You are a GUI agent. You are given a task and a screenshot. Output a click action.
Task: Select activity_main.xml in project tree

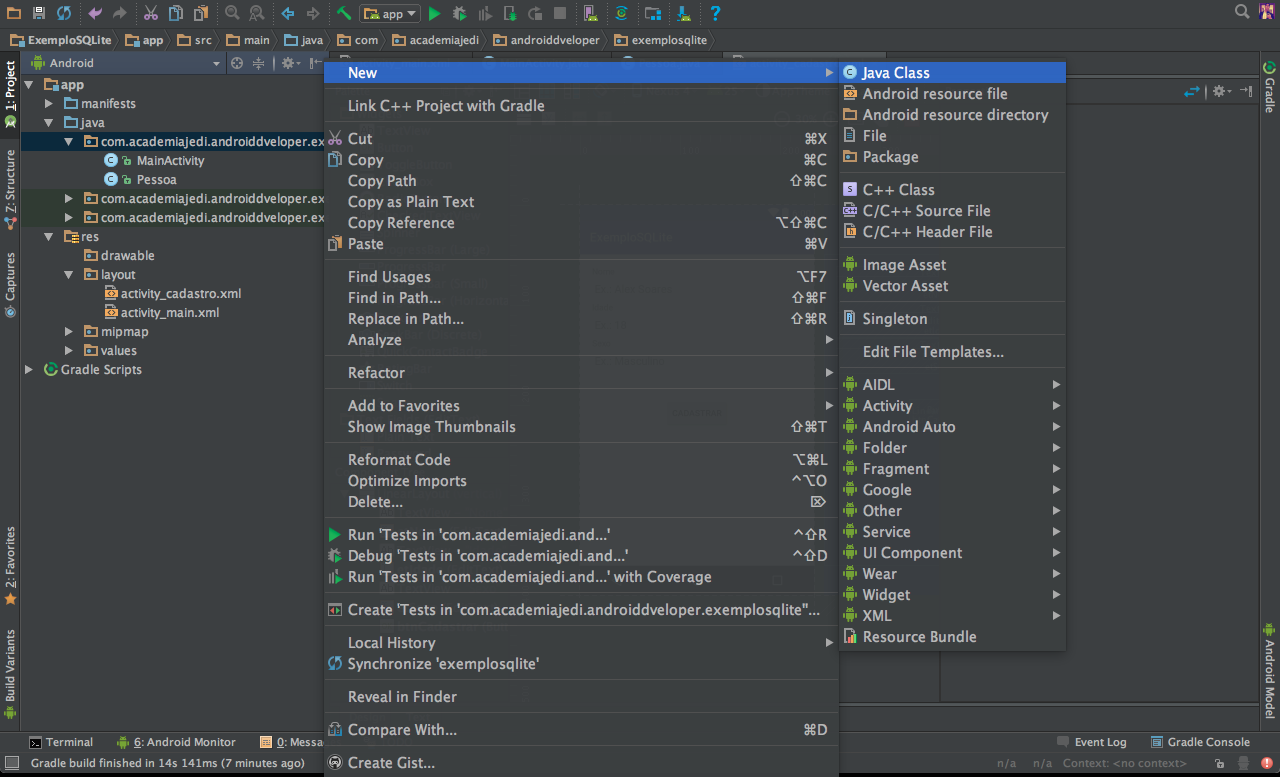pyautogui.click(x=169, y=313)
